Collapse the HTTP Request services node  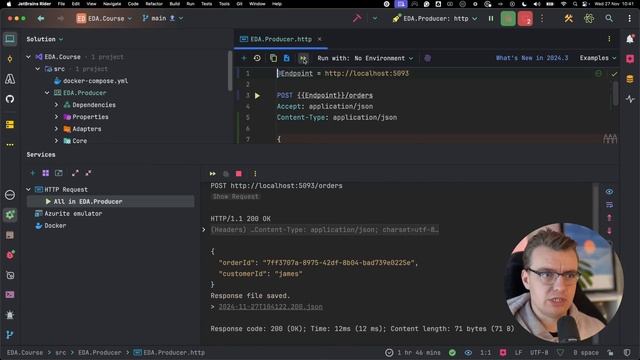coord(28,190)
